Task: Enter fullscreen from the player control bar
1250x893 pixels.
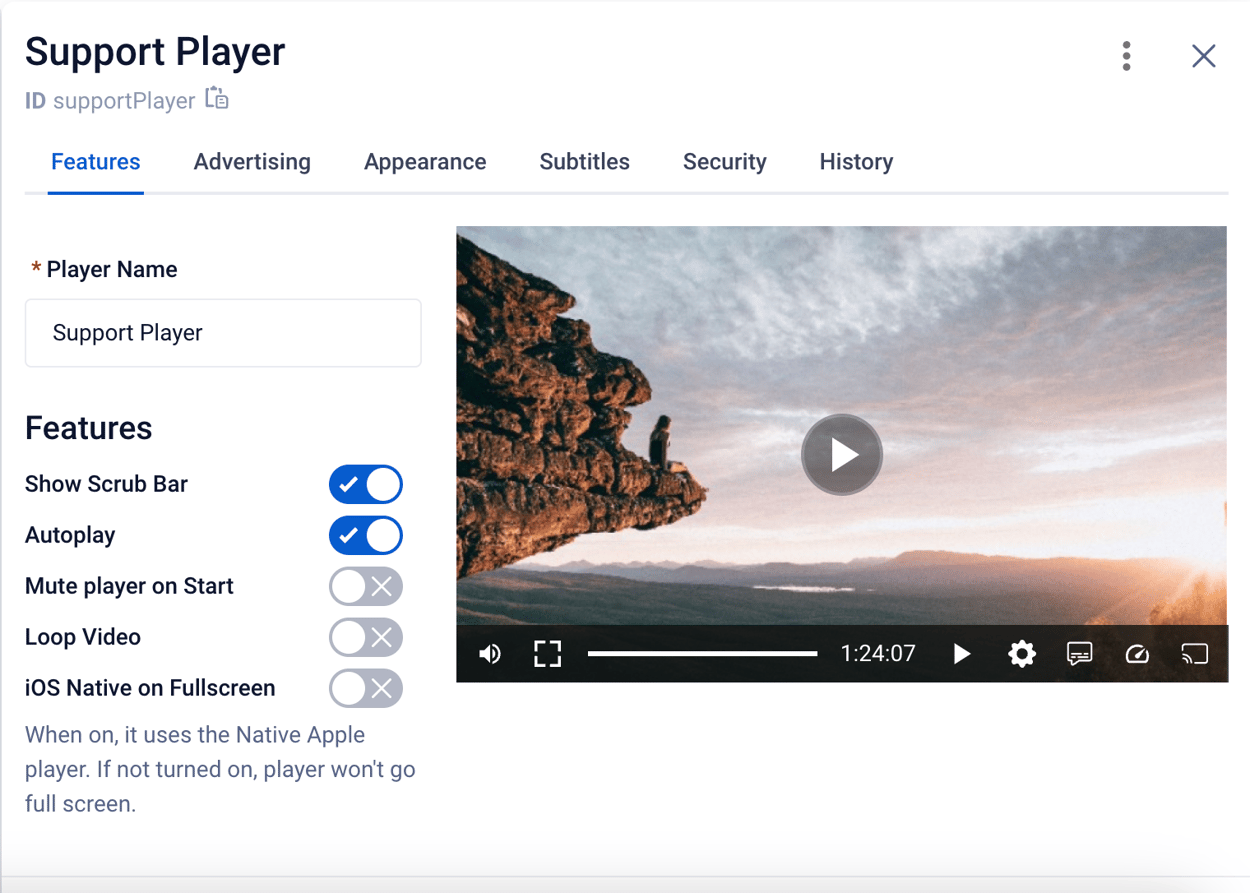Action: 547,654
